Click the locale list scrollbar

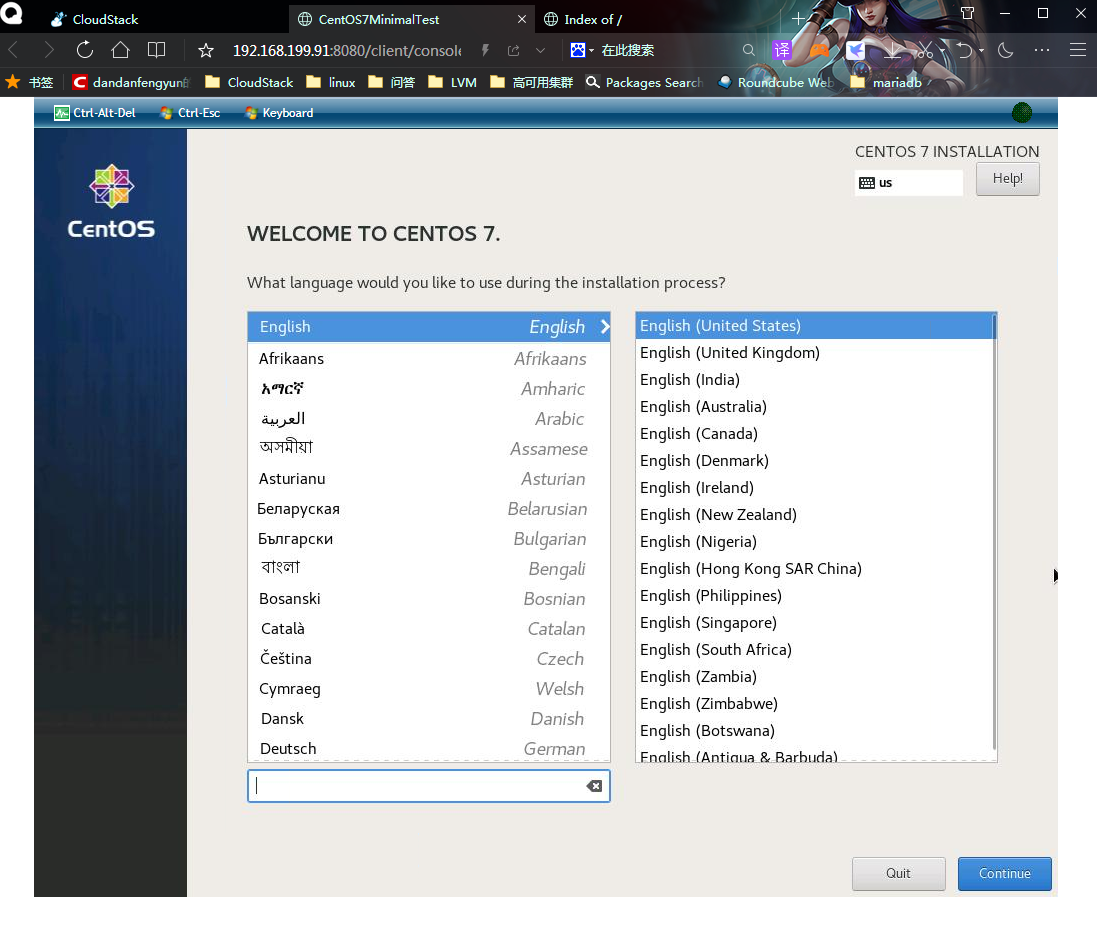coord(994,532)
